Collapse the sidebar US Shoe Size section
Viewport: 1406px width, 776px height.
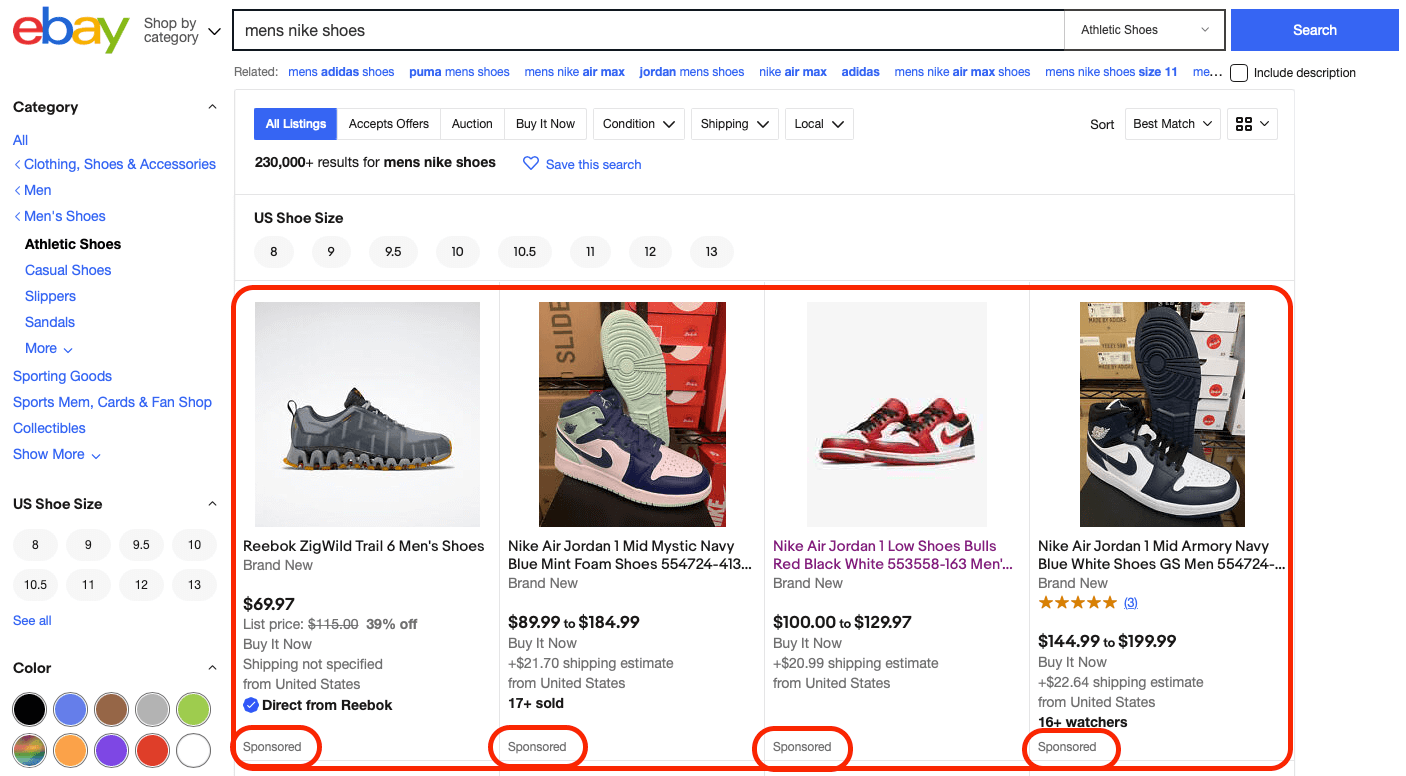211,504
